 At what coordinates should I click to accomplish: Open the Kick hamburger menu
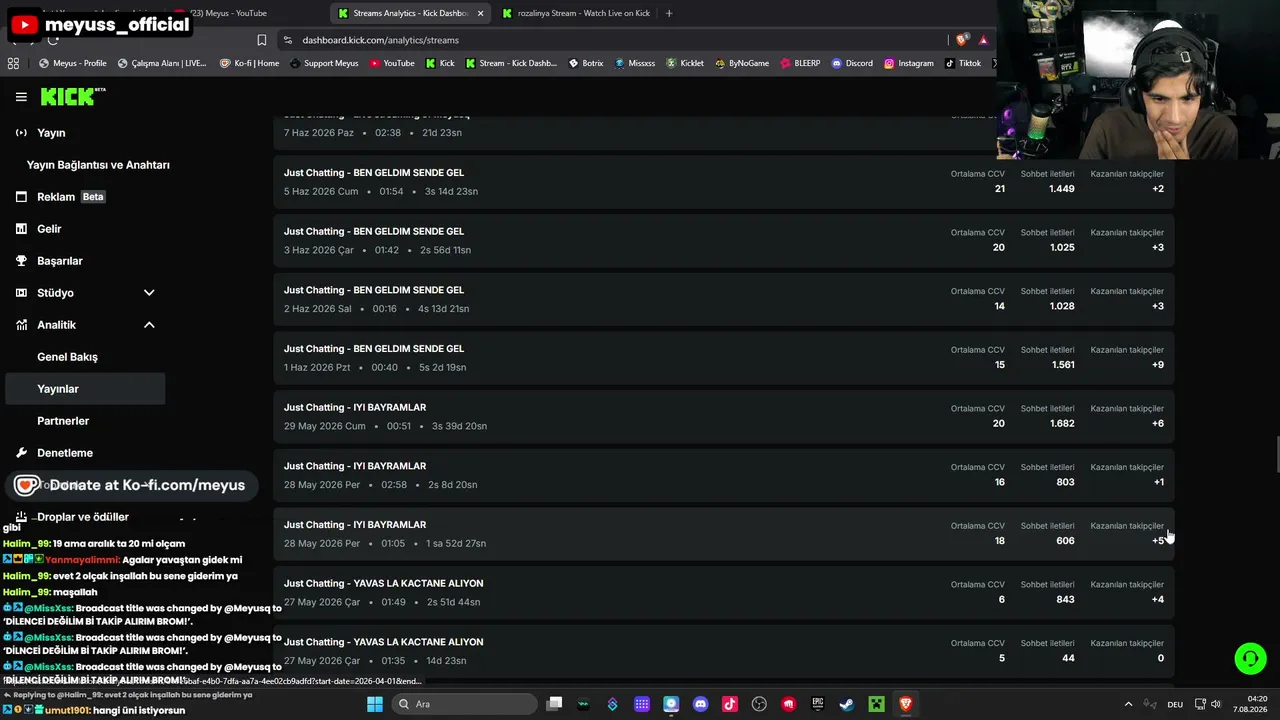click(x=21, y=97)
